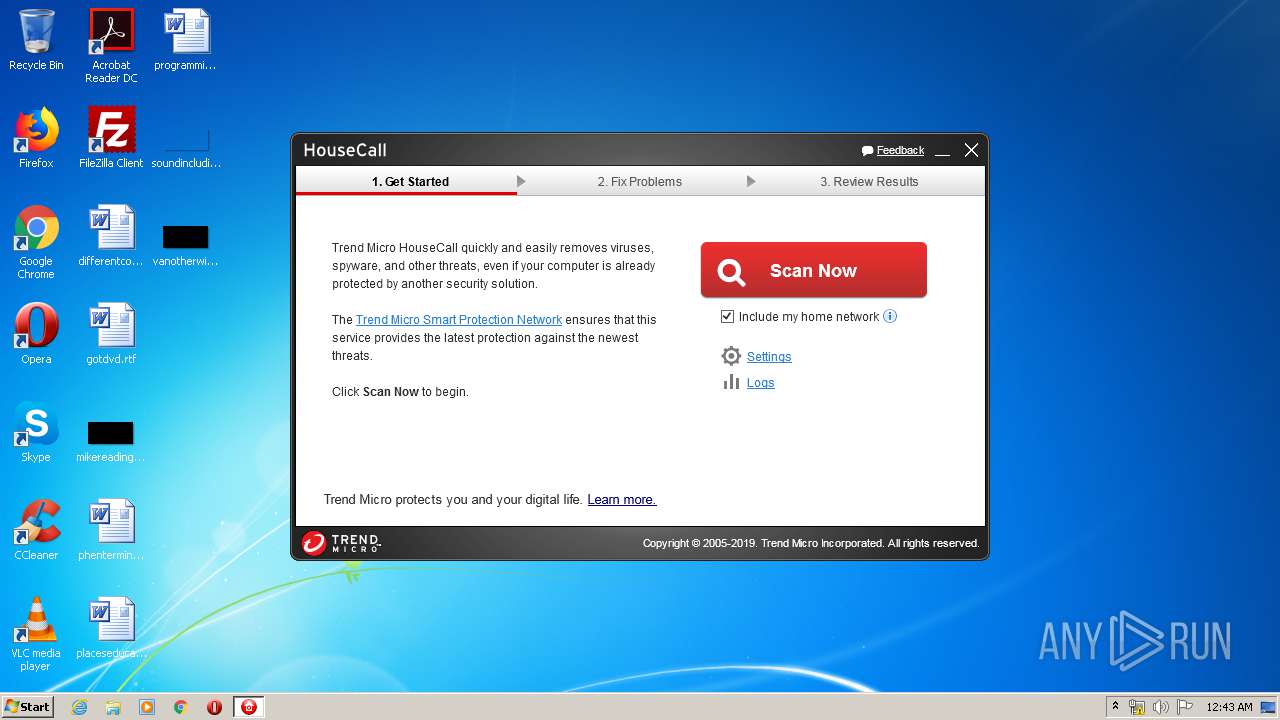This screenshot has height=720, width=1280.
Task: Click the 12:43 AM taskbar clock
Action: (1229, 707)
